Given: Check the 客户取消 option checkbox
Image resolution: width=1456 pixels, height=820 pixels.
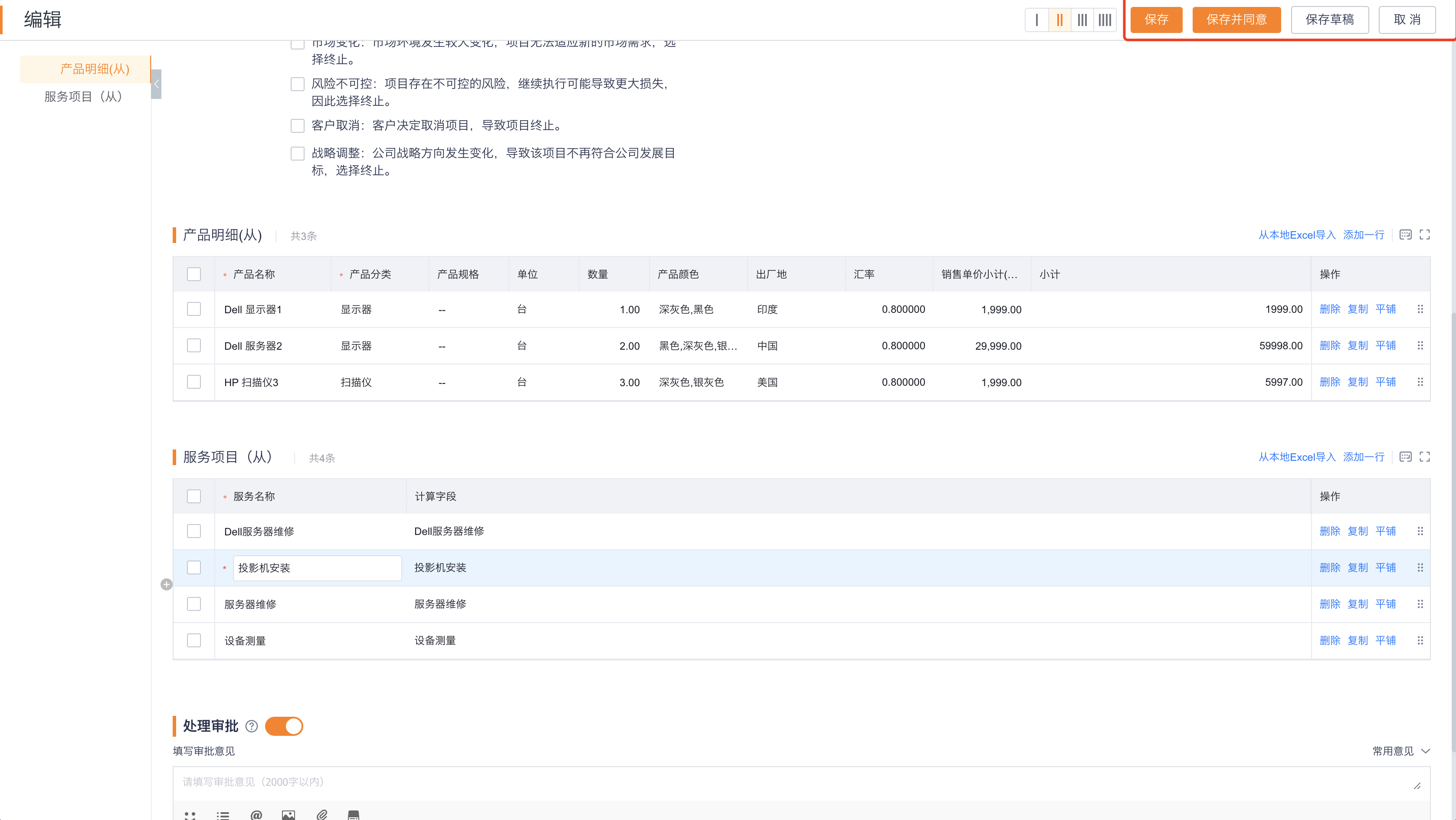Looking at the screenshot, I should [297, 125].
